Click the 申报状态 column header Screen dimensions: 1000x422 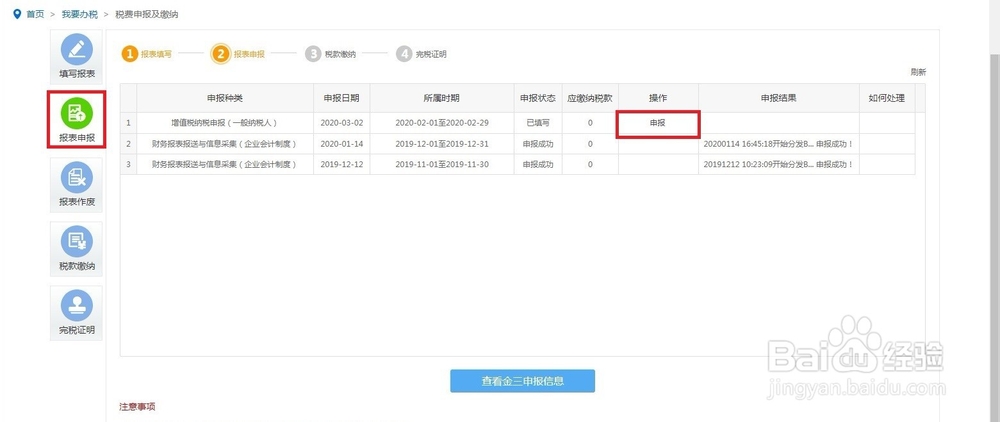coord(538,98)
